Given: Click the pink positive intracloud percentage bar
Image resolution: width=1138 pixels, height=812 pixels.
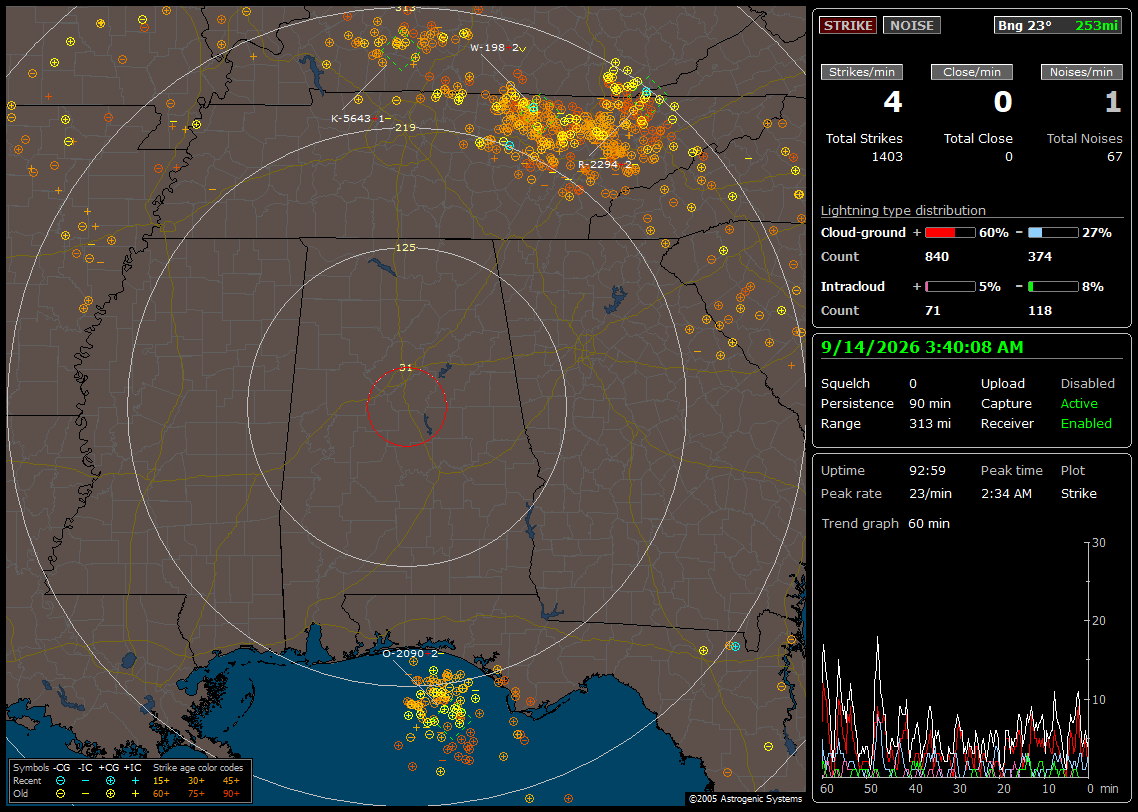Looking at the screenshot, I should (x=950, y=287).
